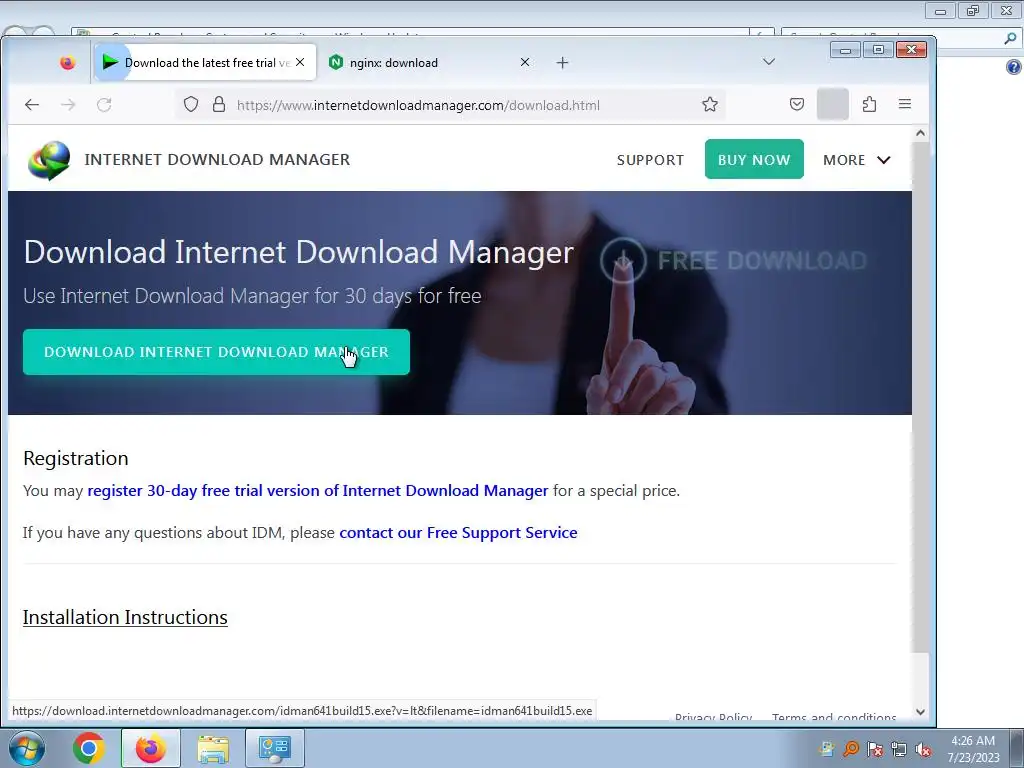Open the Extensions puzzle icon

pos(869,104)
